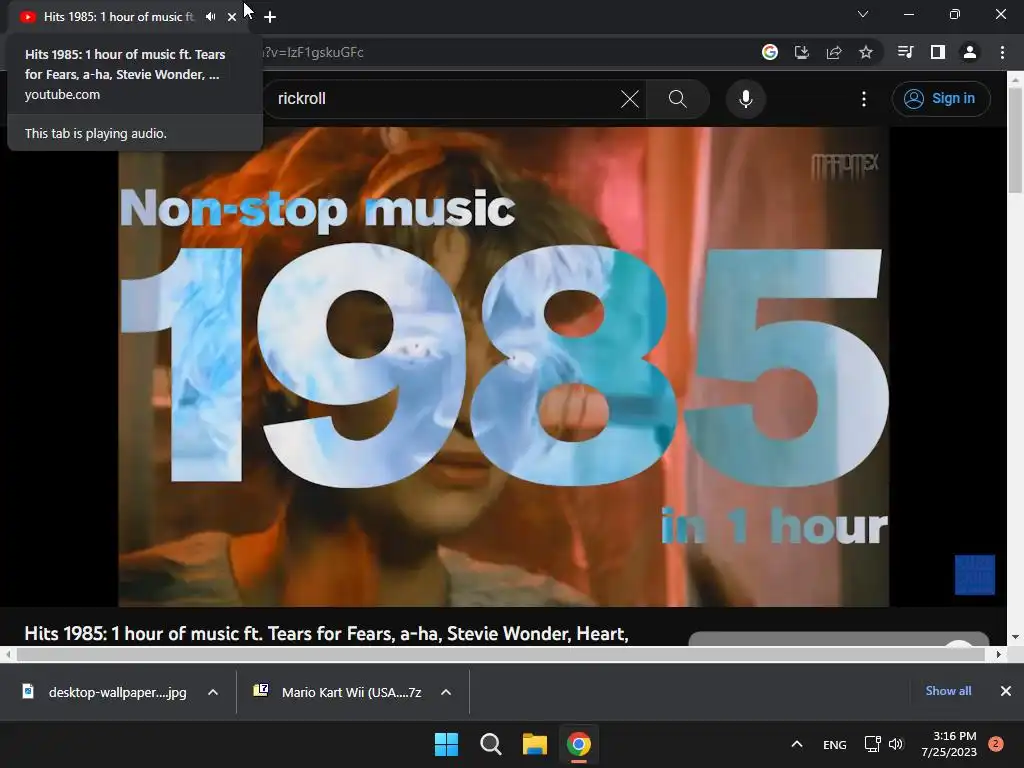Viewport: 1024px width, 768px height.
Task: Bookmark this page with the star icon
Action: click(x=866, y=52)
